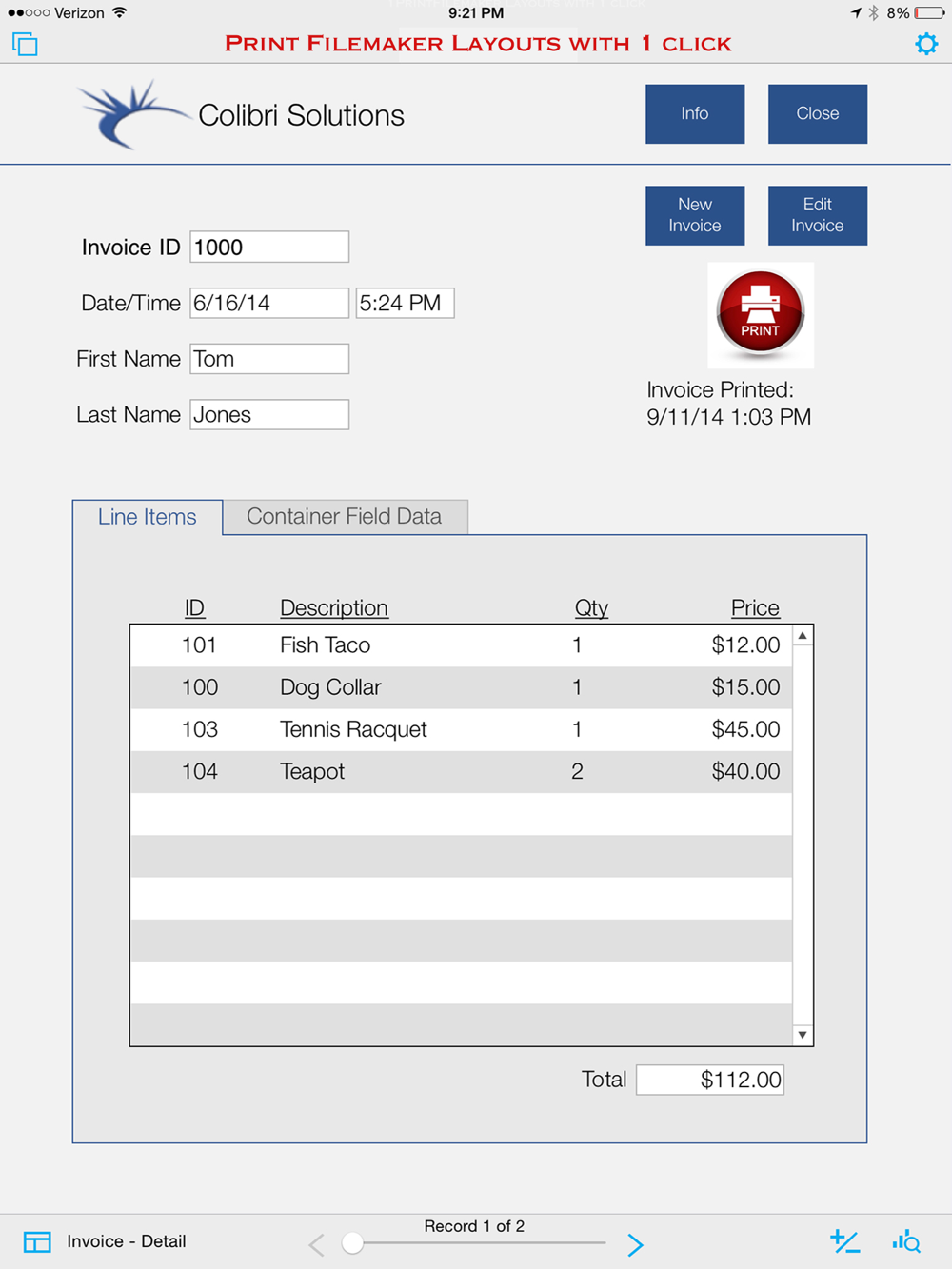Viewport: 952px width, 1269px height.
Task: Go to previous record arrow
Action: click(317, 1244)
